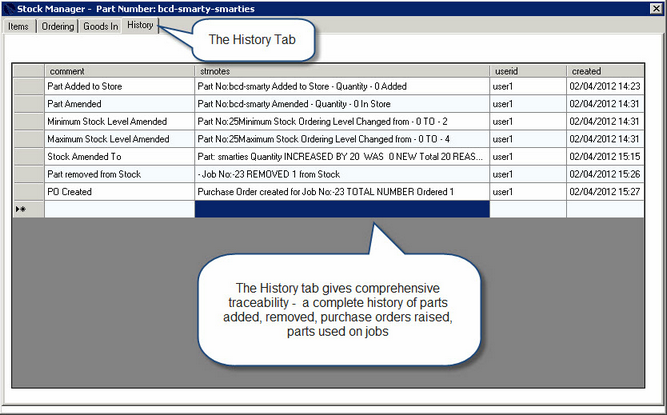
Task: Select the 'Stock Amended To' cell
Action: [120, 156]
